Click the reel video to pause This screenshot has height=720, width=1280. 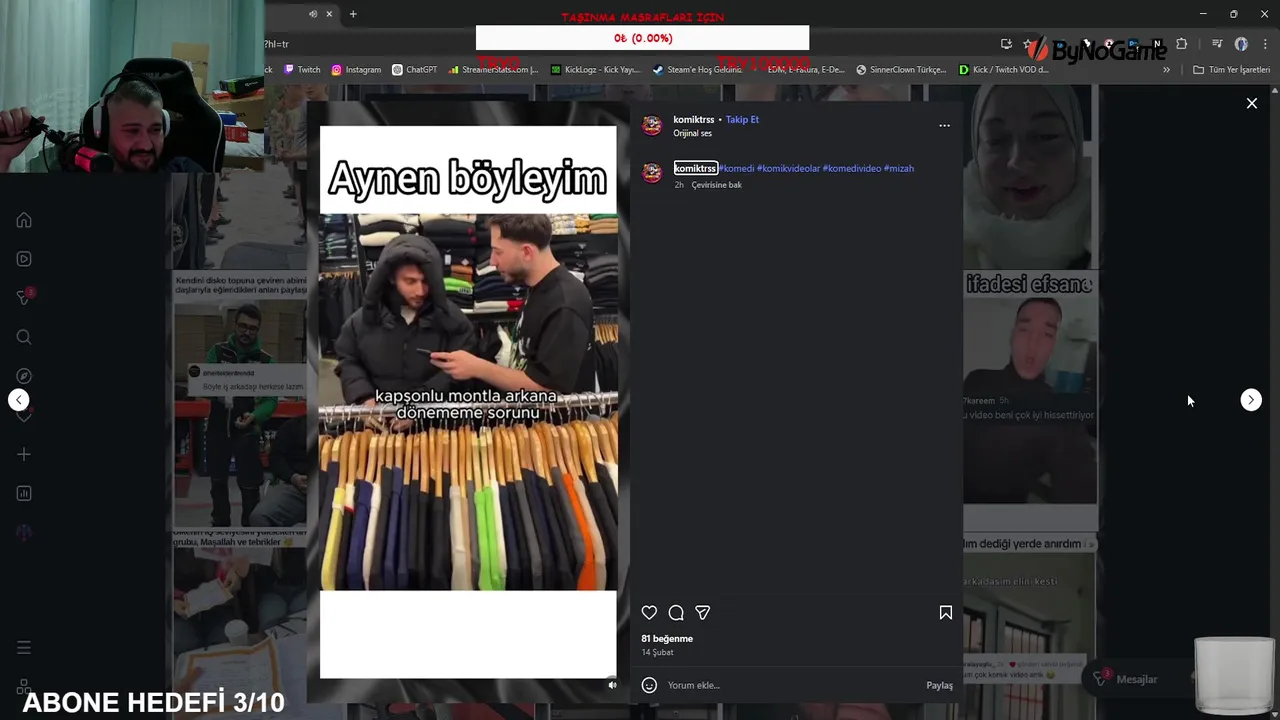468,402
